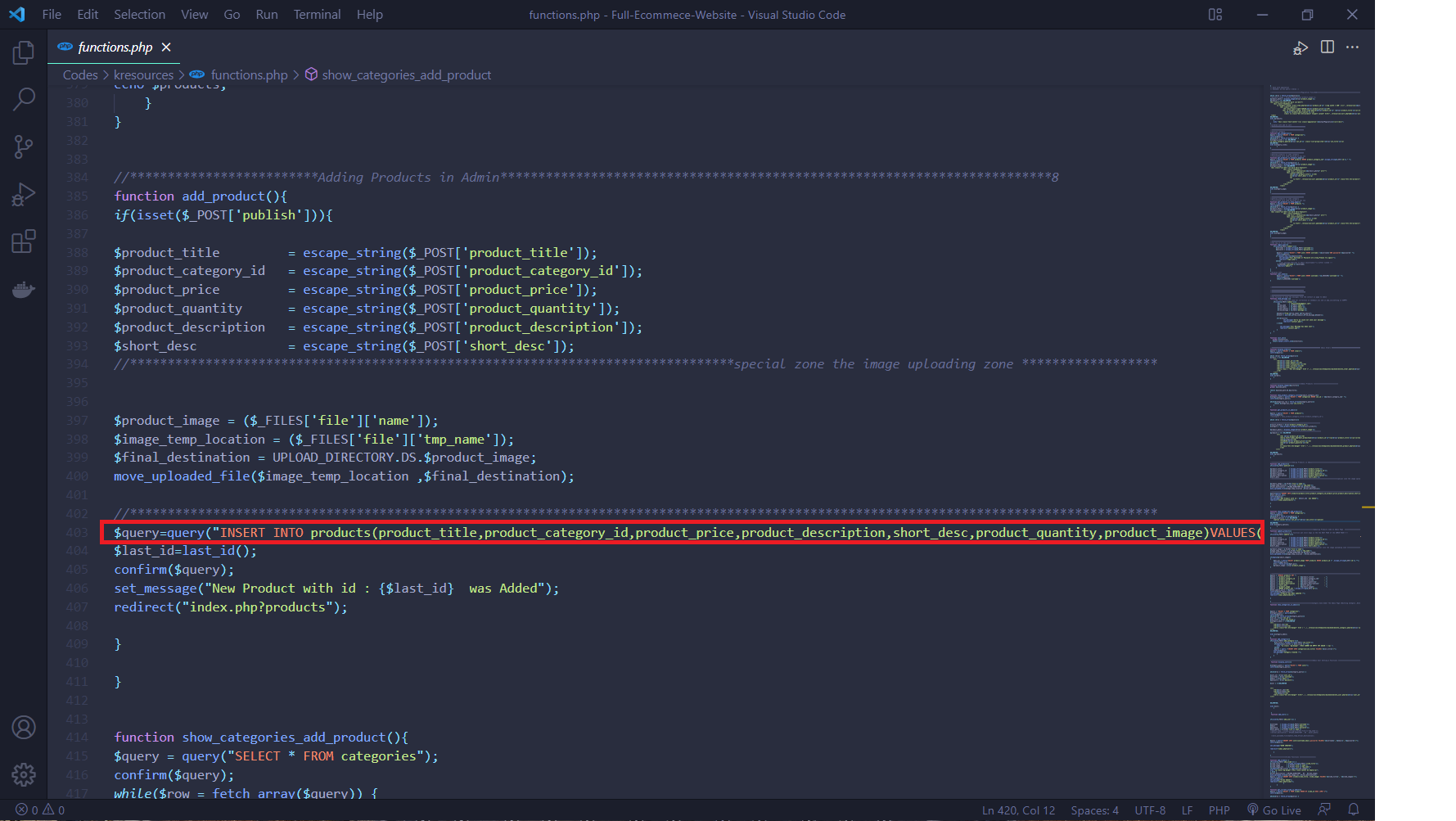Click the $product_title assignment line
The height and width of the screenshot is (821, 1456).
[355, 253]
